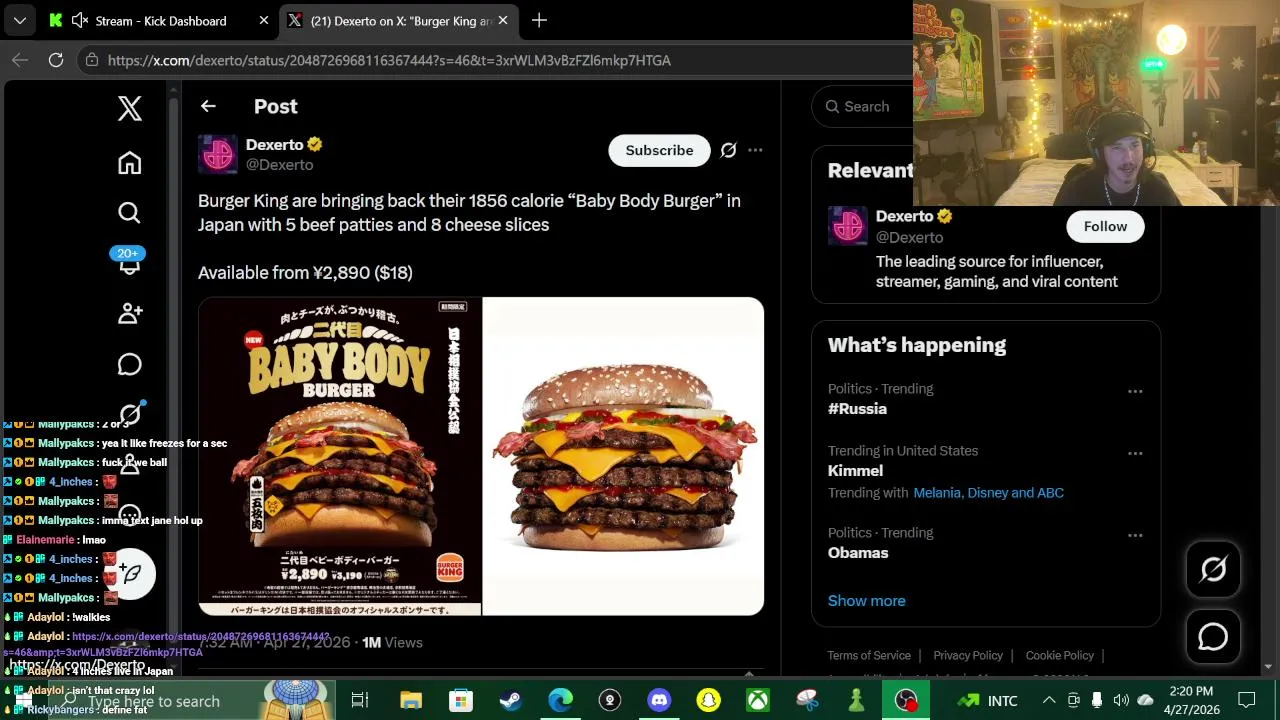Click Melania, Disney and ABC link

pos(988,492)
